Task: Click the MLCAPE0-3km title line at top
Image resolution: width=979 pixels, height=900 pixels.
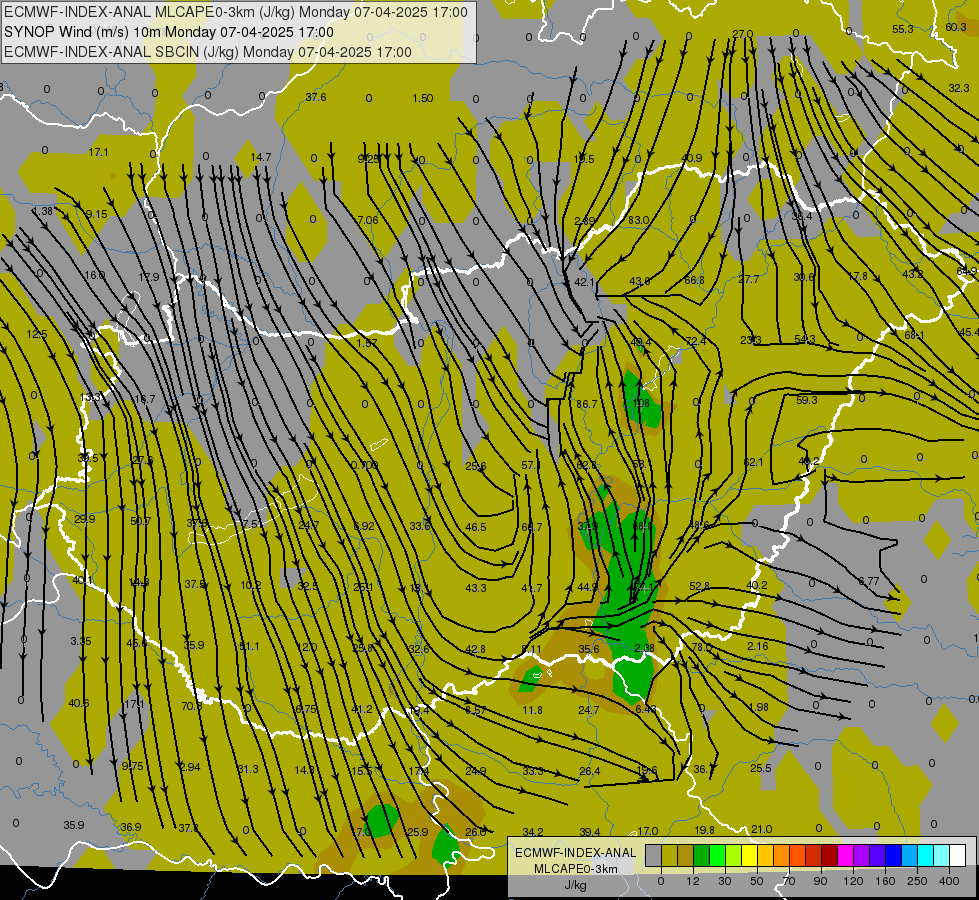Action: 236,12
